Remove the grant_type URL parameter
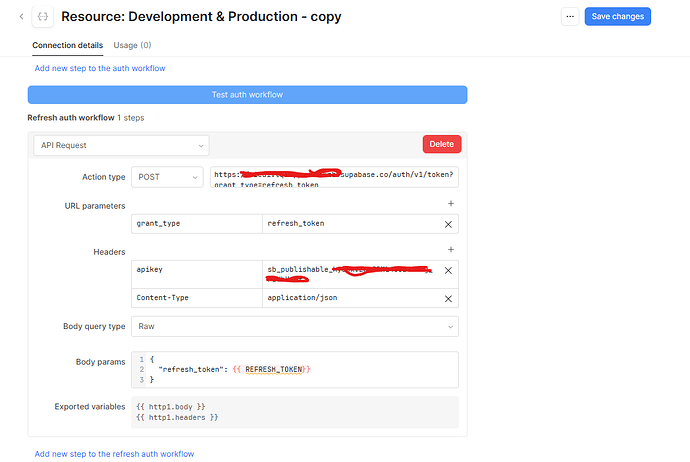The image size is (690, 462). 448,224
